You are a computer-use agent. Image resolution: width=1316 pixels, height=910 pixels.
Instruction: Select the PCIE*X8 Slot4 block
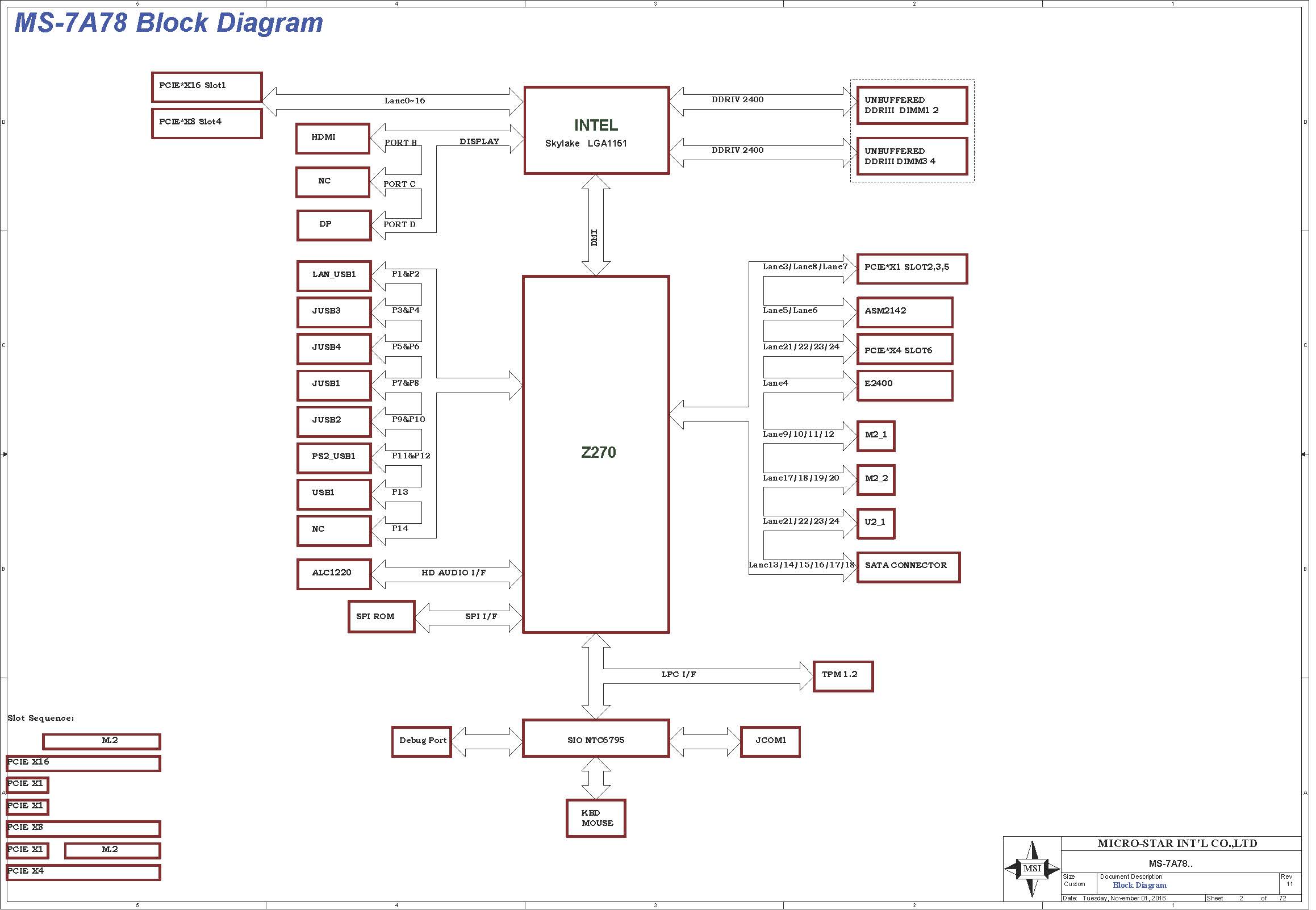pos(207,123)
